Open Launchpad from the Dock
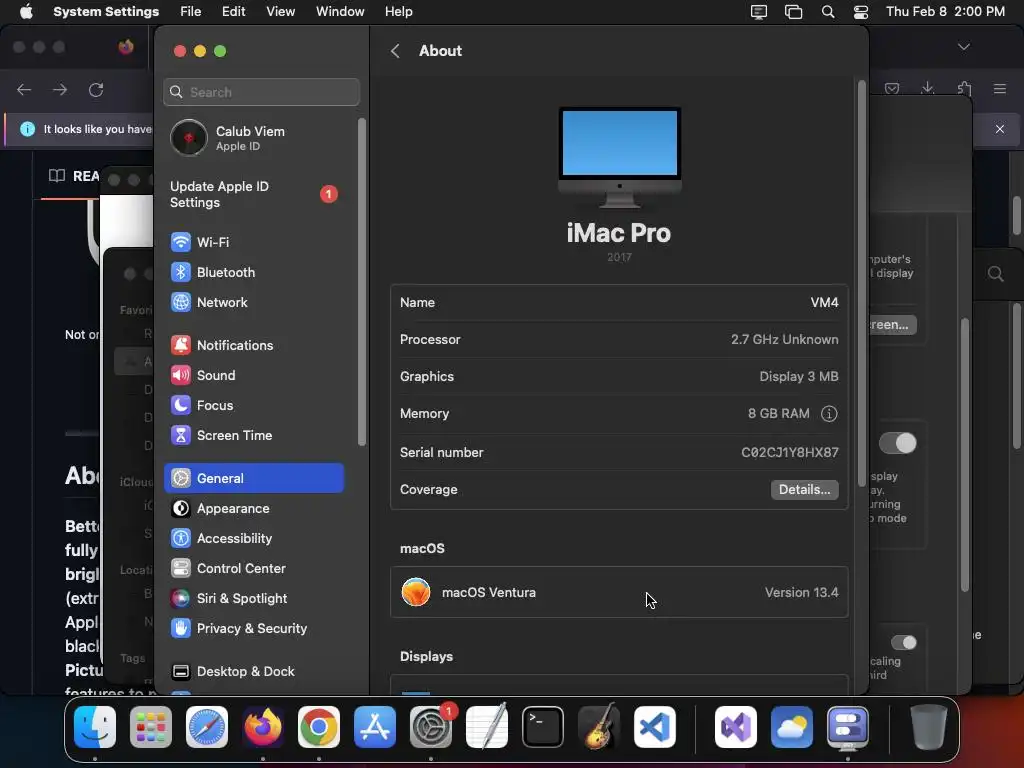 click(151, 727)
